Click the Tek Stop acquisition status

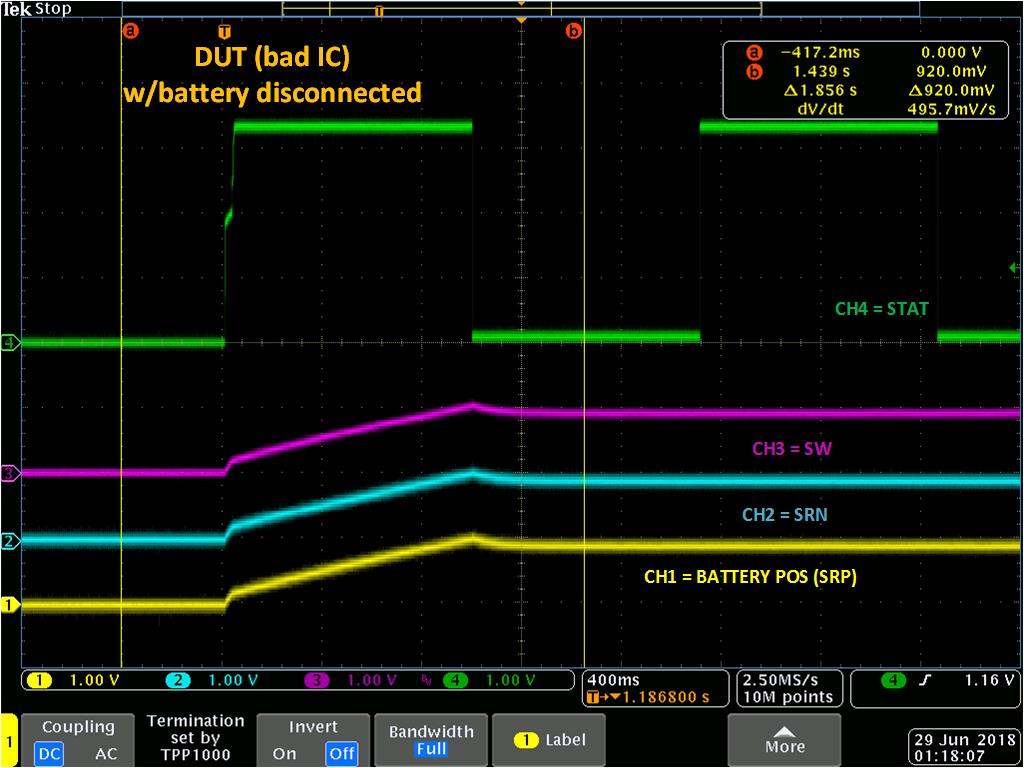pyautogui.click(x=36, y=9)
